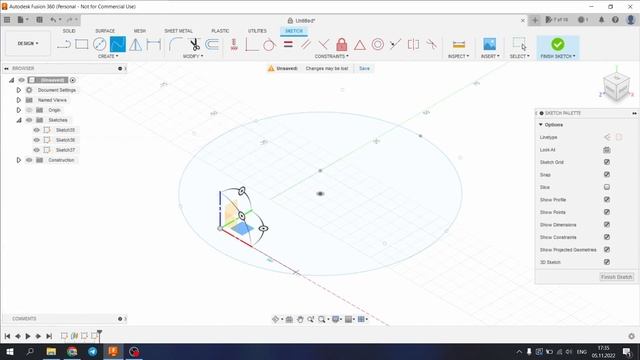
Task: Click the Pan hand tool in navigation bar
Action: 300,319
